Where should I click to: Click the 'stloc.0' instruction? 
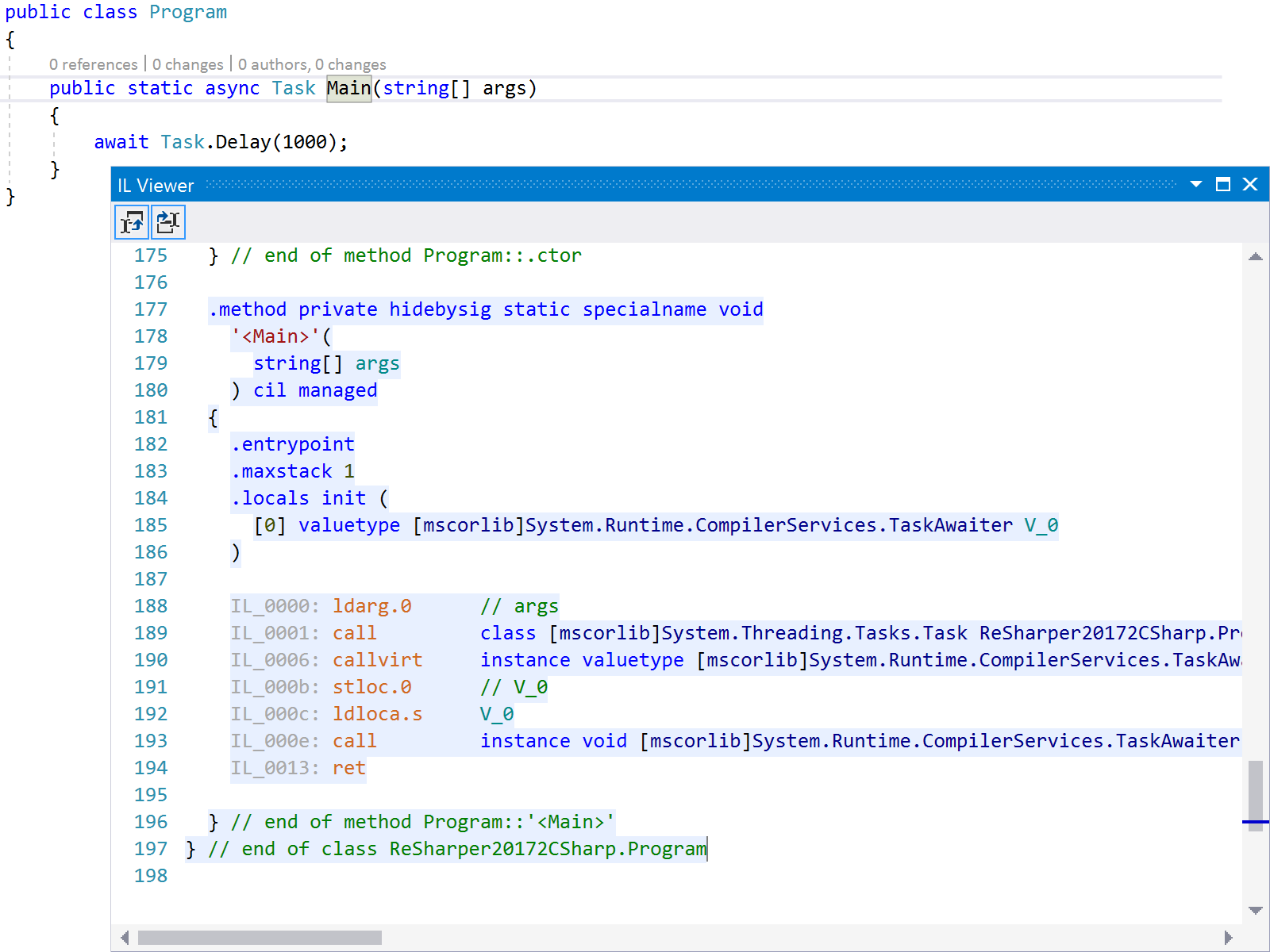coord(372,687)
